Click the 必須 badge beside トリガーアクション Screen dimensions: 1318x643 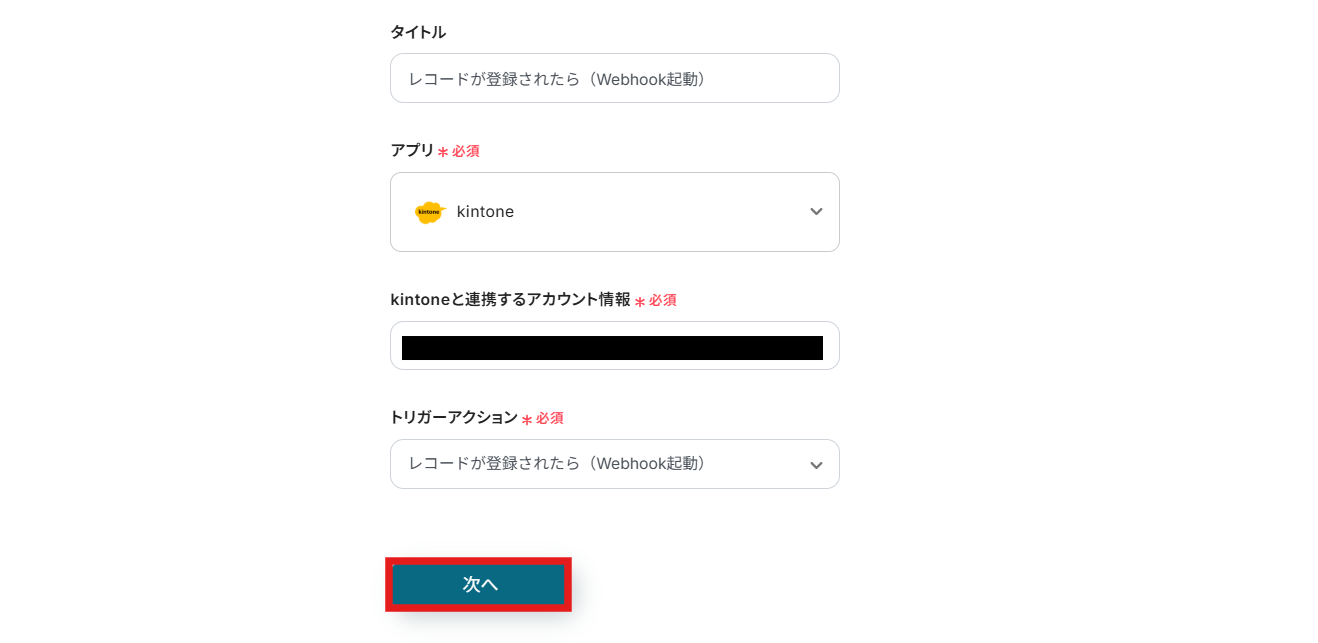click(550, 418)
